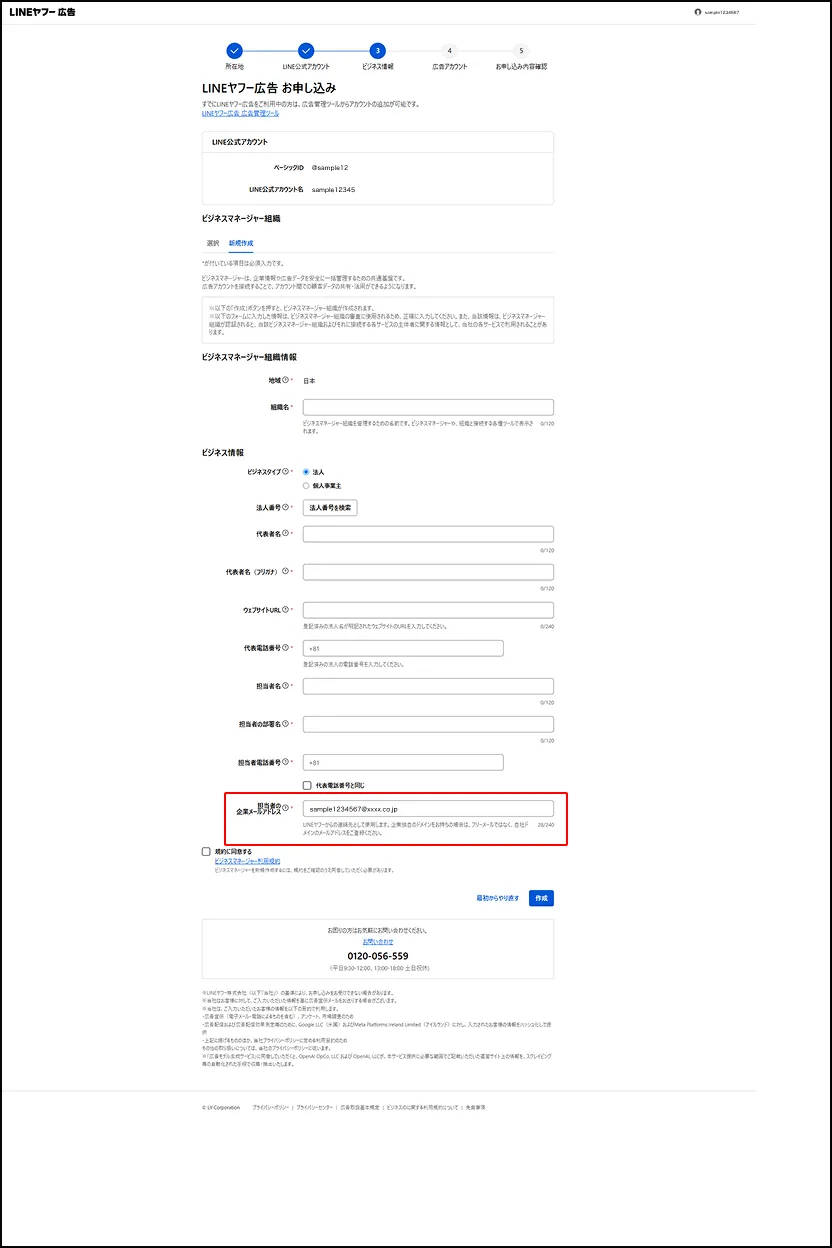Focus the 代表者名 input field
Viewport: 832px width, 1248px height.
(x=428, y=534)
